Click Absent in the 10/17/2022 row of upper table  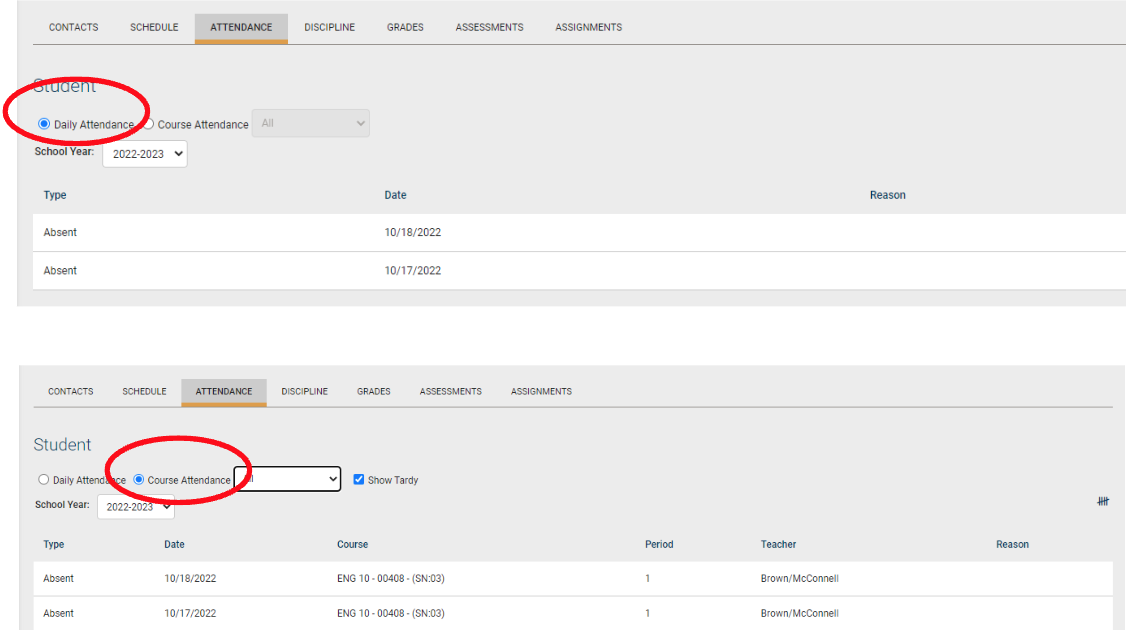60,271
